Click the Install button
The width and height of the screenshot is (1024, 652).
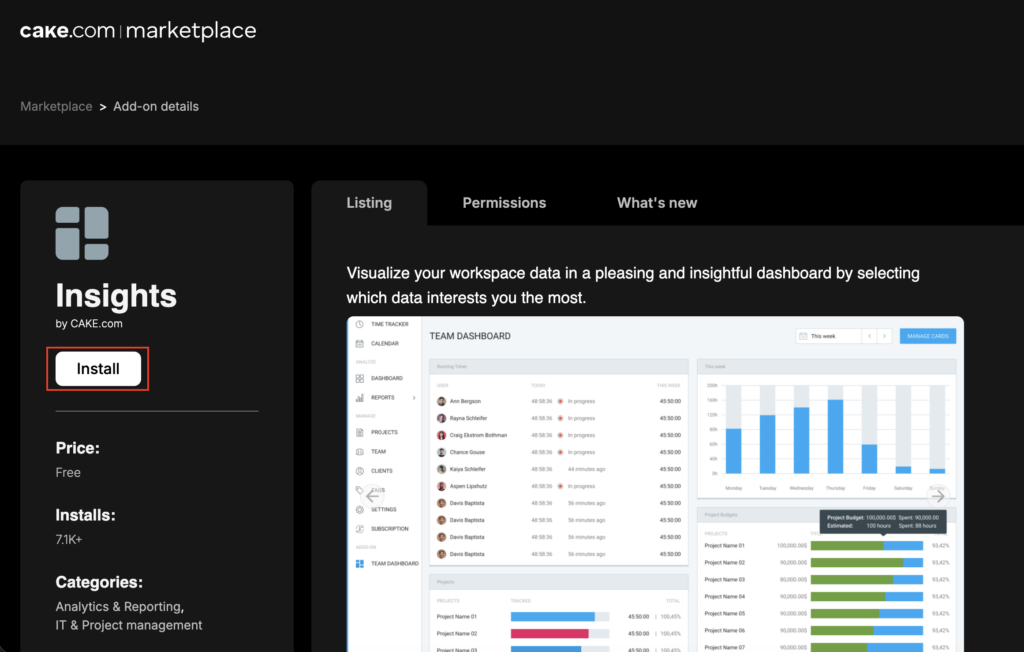point(98,369)
